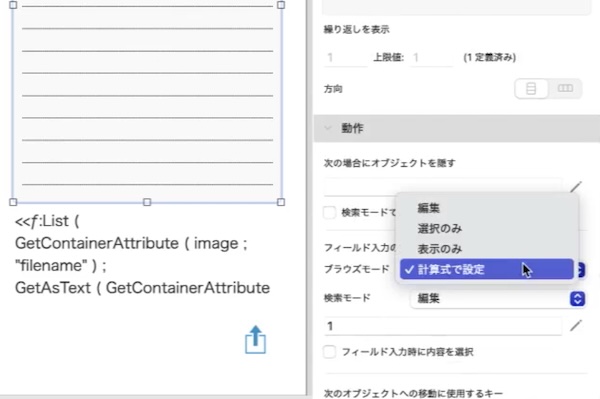
Task: Click the (1 定義済み) text
Action: click(x=489, y=57)
